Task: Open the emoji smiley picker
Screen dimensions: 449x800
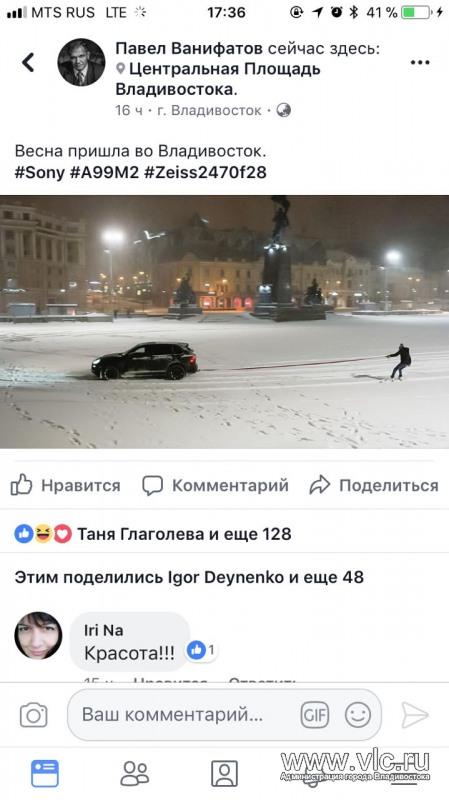Action: (358, 715)
